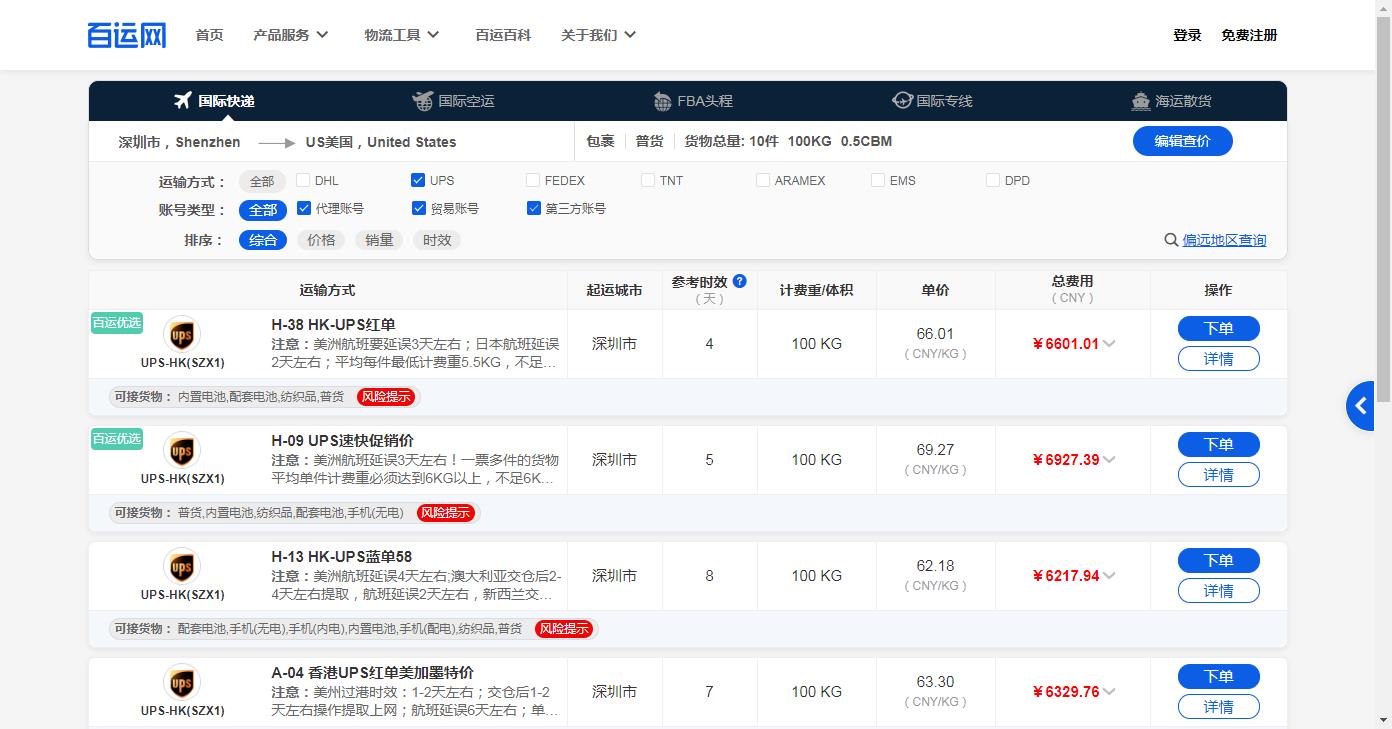Sort results by 时效

pos(437,240)
